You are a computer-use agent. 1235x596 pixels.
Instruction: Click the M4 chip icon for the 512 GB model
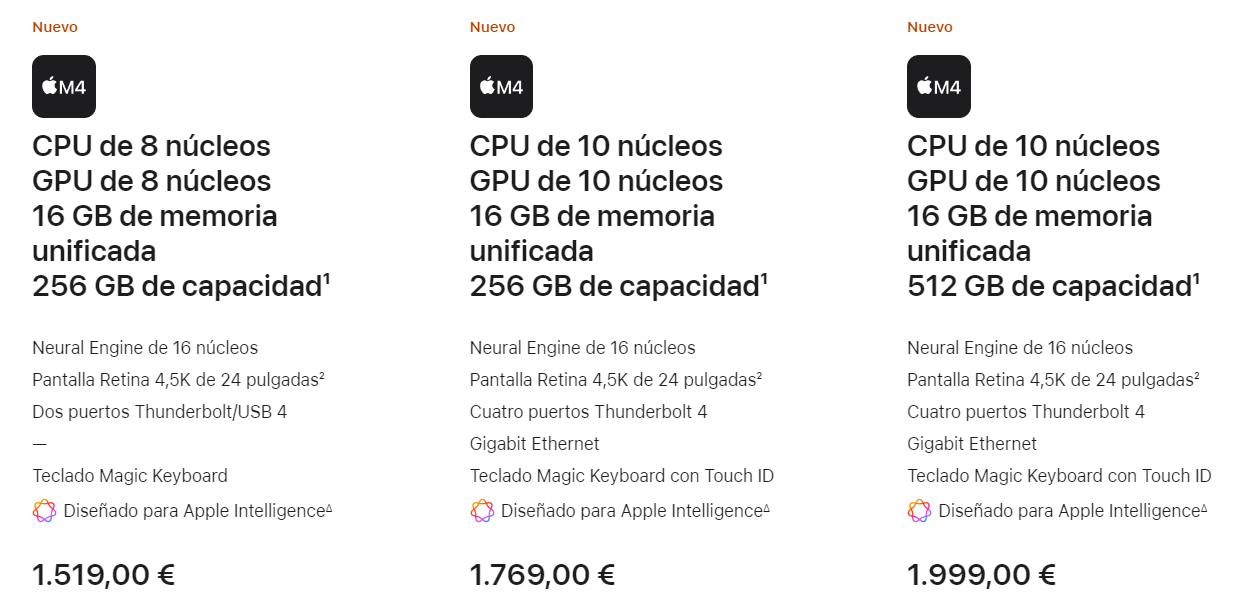(x=939, y=86)
